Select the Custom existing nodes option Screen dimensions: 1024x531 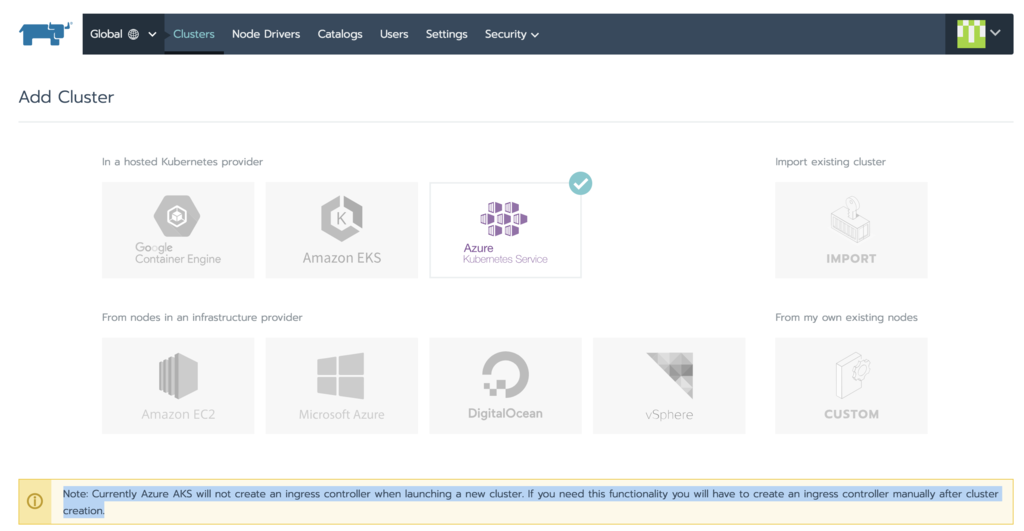851,385
